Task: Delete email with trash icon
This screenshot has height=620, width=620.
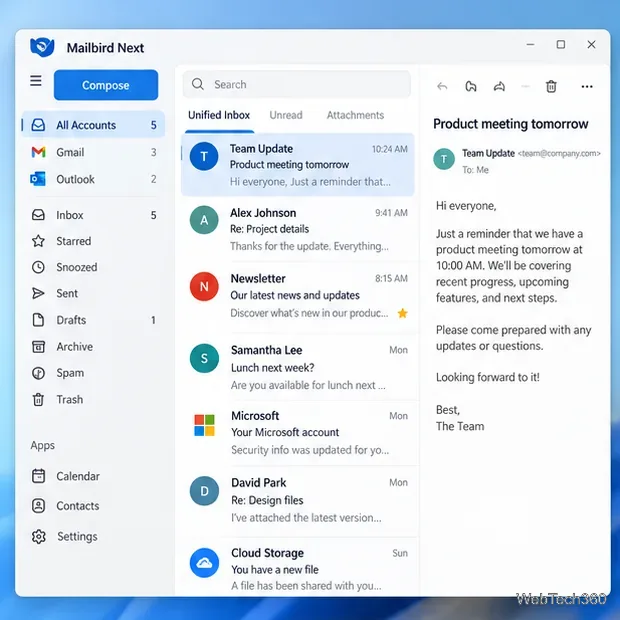Action: click(551, 86)
